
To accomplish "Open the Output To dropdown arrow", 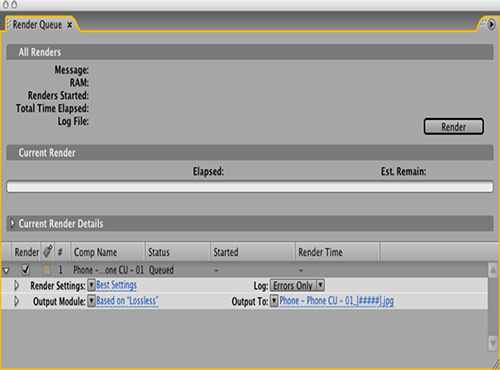I will [x=274, y=301].
